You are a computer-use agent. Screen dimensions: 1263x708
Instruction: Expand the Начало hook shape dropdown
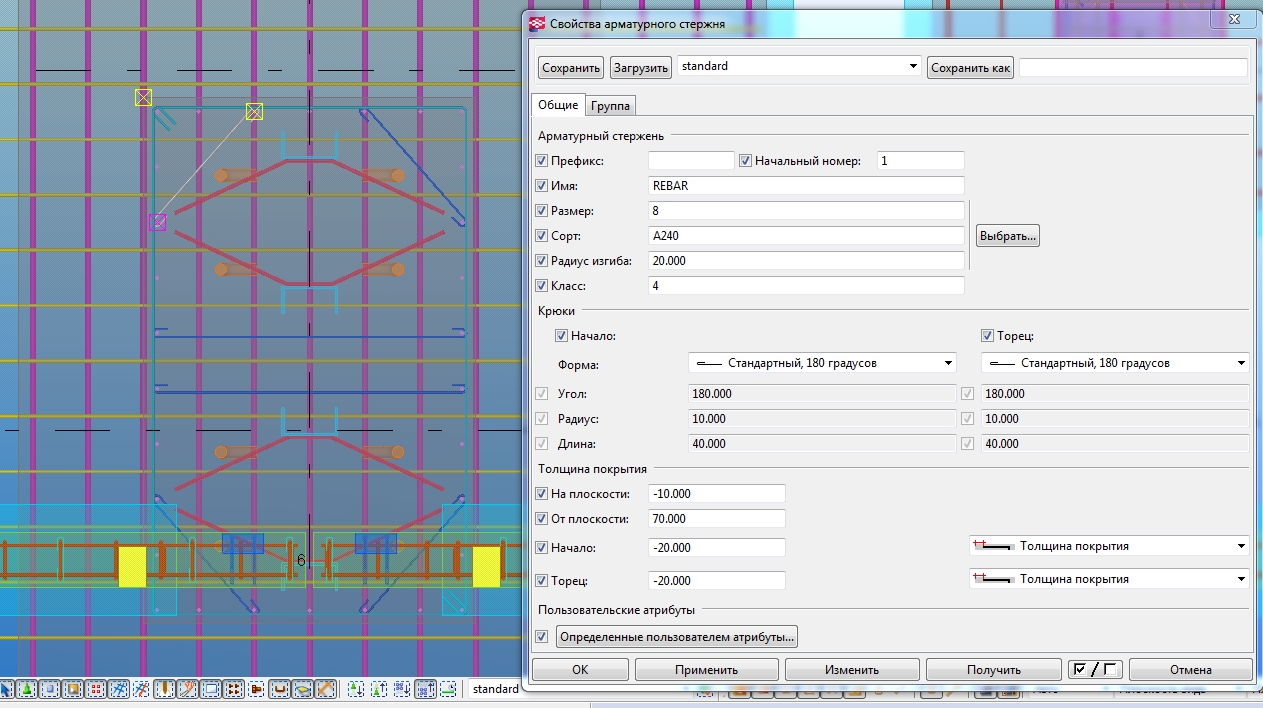click(x=947, y=363)
